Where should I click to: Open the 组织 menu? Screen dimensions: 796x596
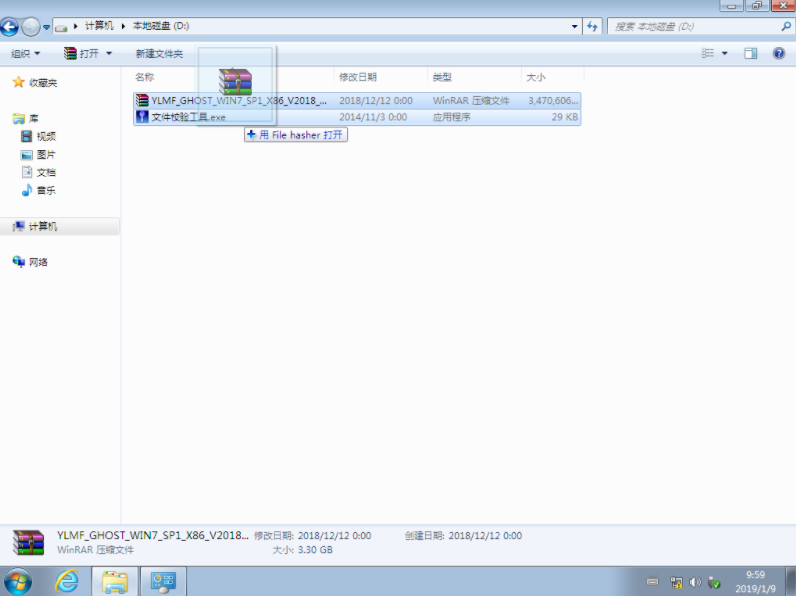tap(25, 53)
